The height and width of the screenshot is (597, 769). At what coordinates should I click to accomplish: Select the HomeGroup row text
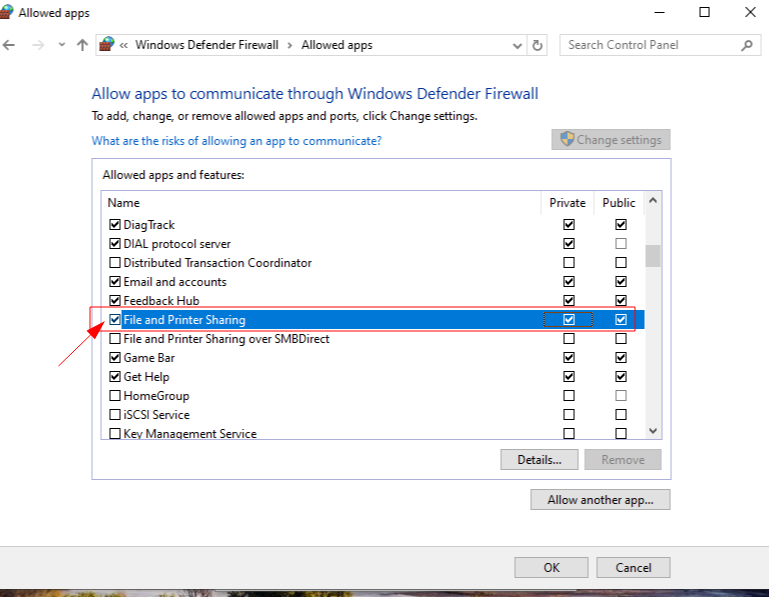[156, 396]
